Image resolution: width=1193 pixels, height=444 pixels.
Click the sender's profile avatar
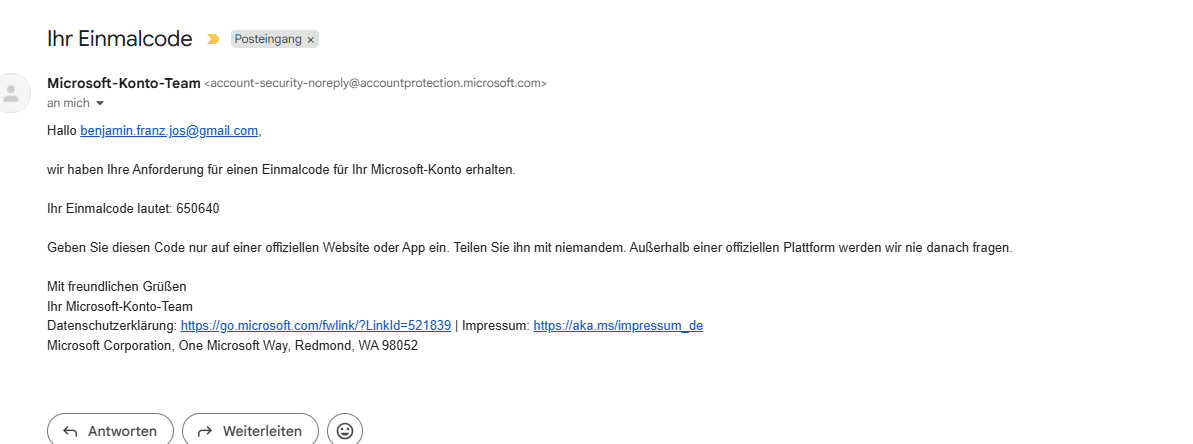12,94
